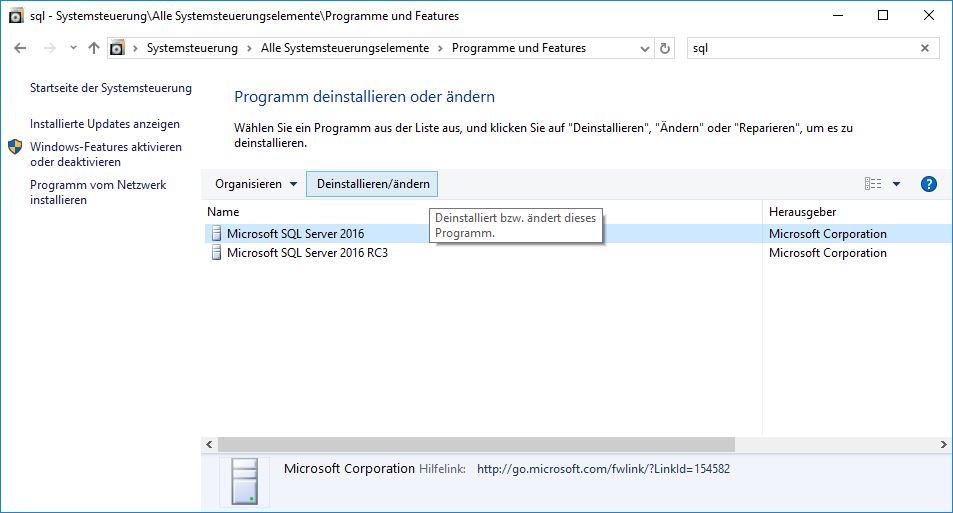953x513 pixels.
Task: Select Alle Systemsteuerungselemente breadcrumb
Action: [x=345, y=48]
